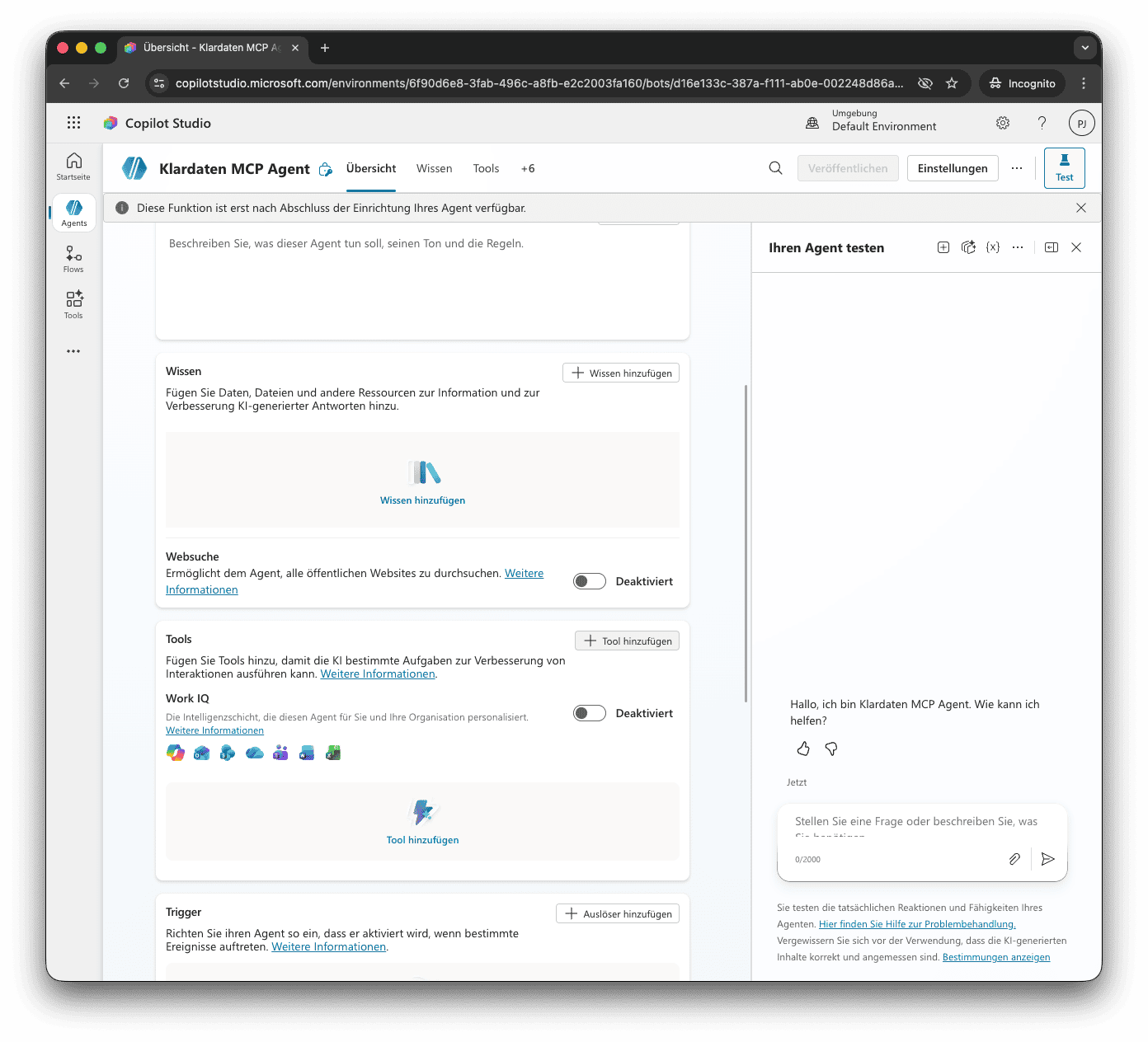
Task: Open the app launcher waffle menu
Action: point(73,123)
